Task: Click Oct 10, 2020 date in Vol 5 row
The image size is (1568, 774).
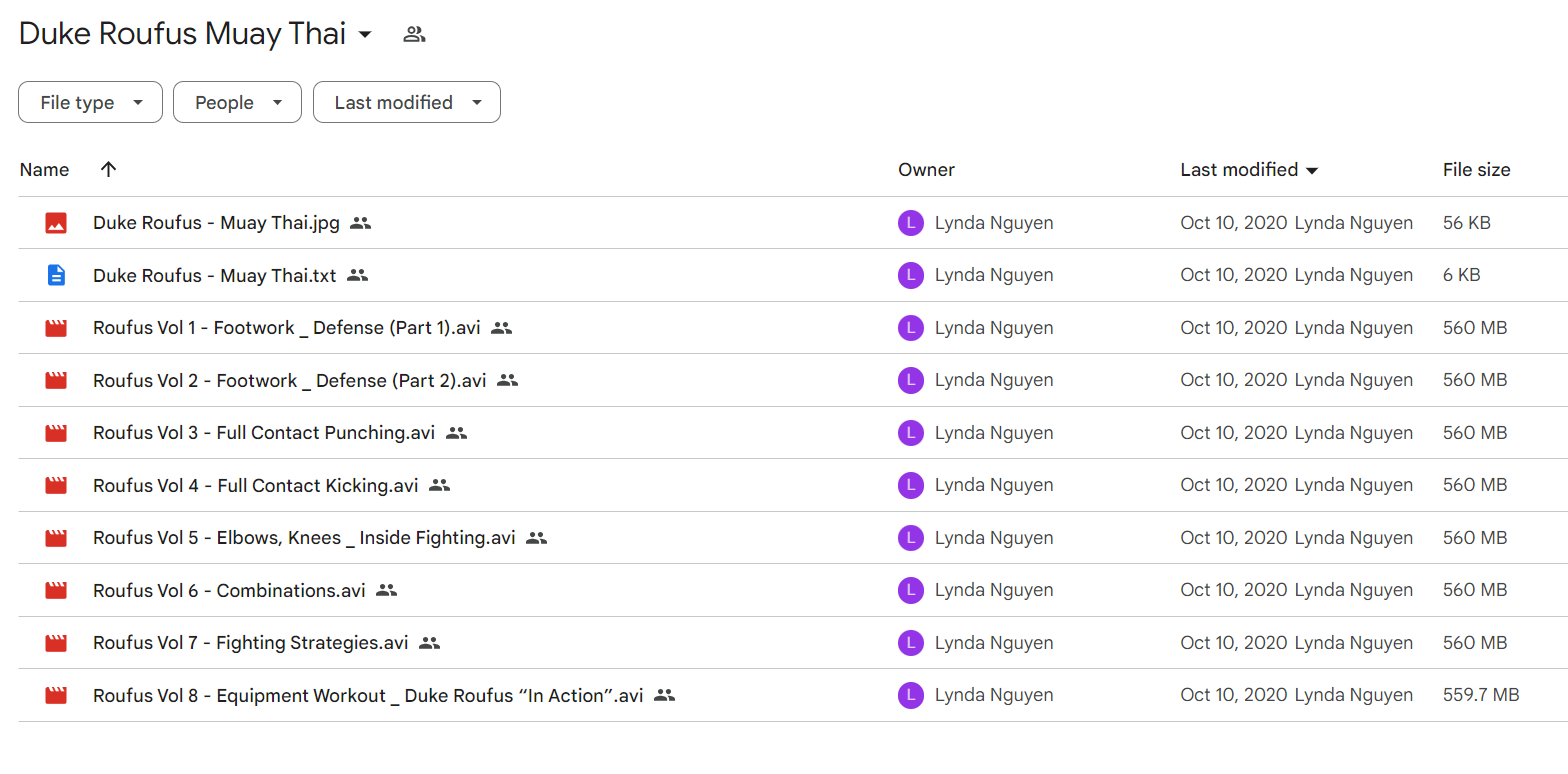Action: click(x=1234, y=538)
